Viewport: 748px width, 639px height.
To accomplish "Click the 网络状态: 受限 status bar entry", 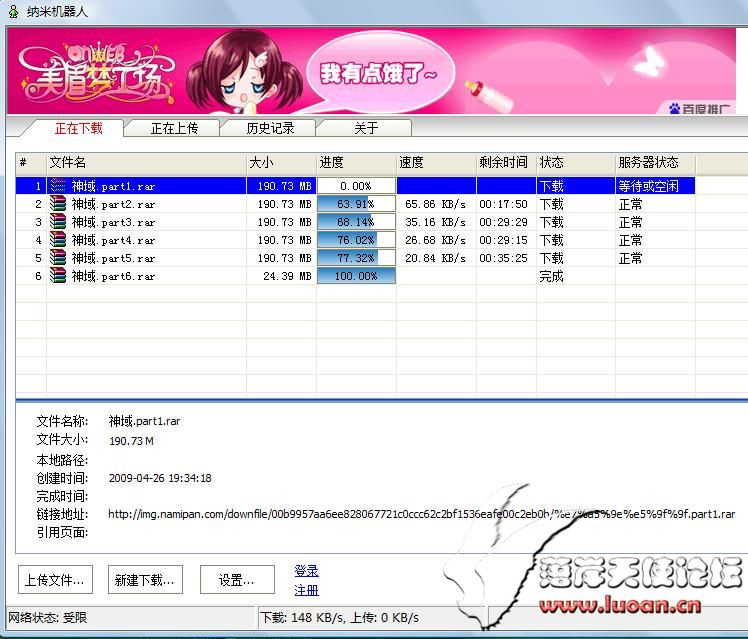I will (x=48, y=618).
